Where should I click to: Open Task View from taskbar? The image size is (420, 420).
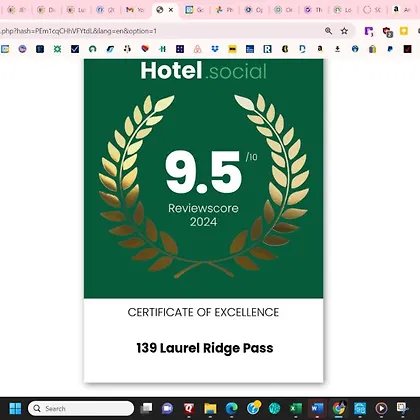pos(146,408)
